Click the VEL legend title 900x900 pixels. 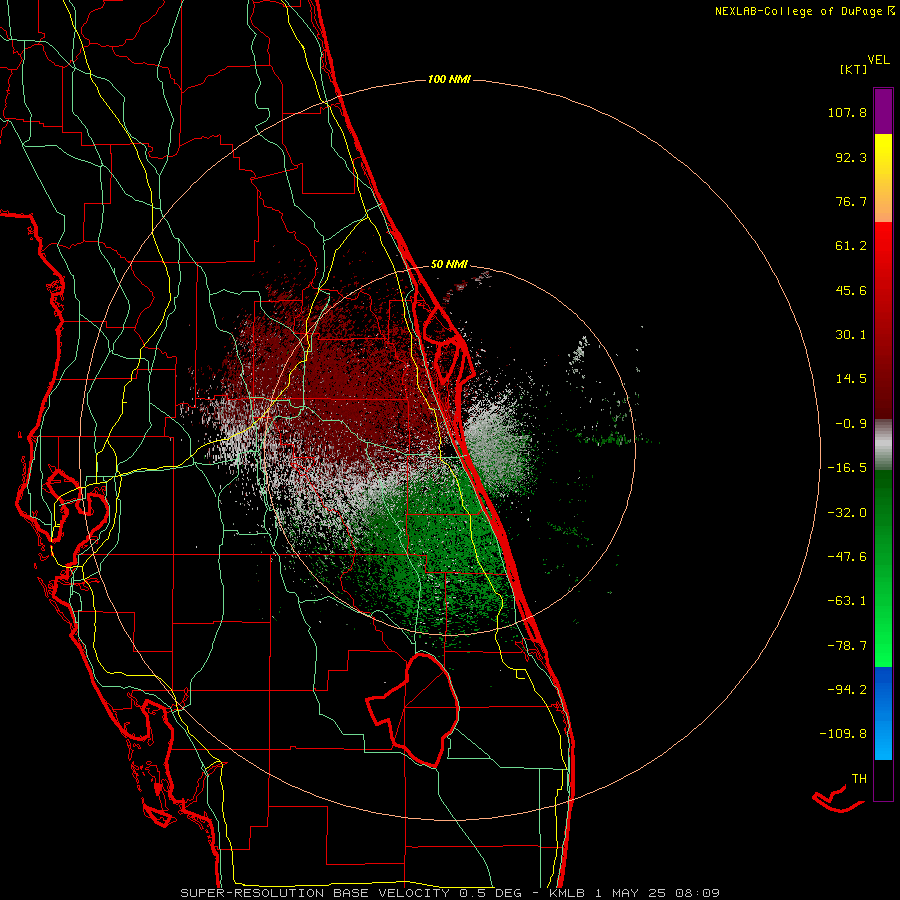(x=878, y=59)
